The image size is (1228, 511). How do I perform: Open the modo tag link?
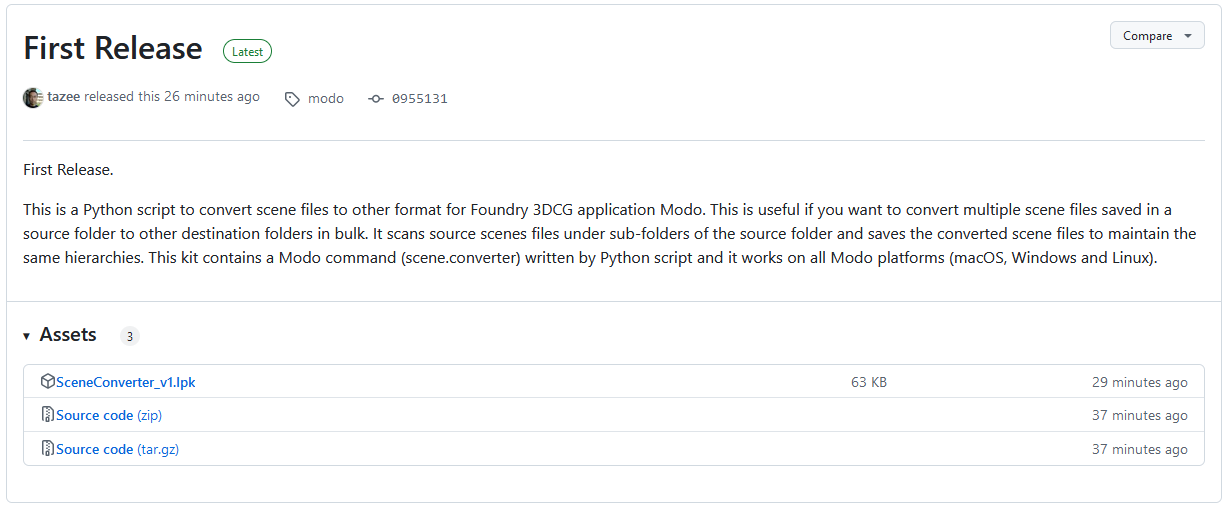(326, 99)
